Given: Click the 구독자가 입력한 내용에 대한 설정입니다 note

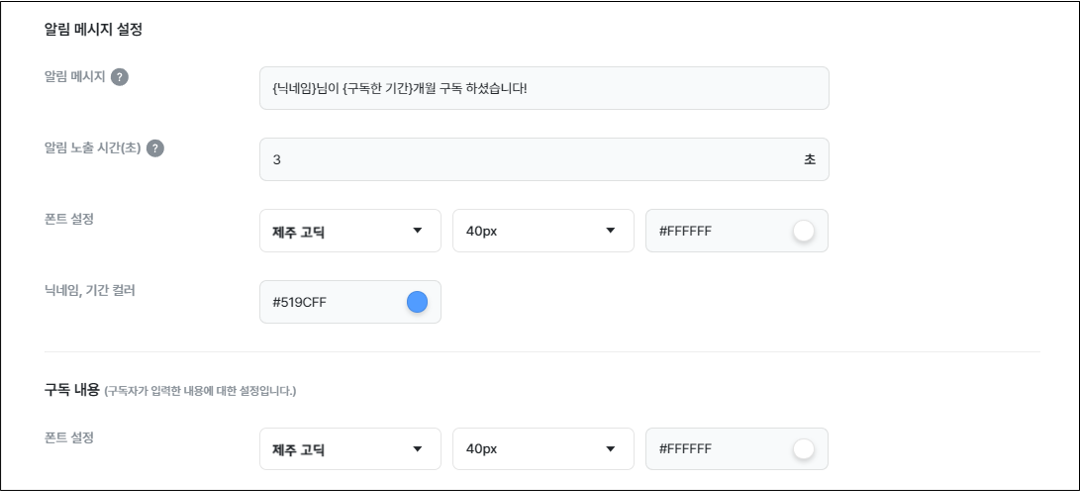Looking at the screenshot, I should coord(200,392).
